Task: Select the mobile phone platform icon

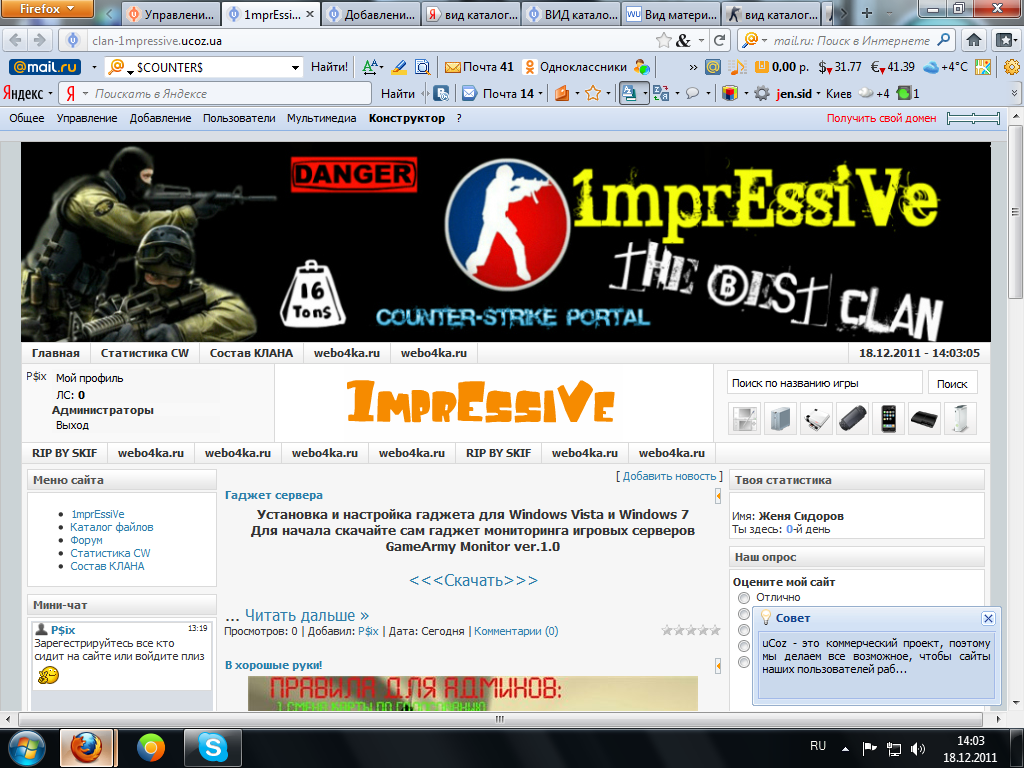Action: coord(888,419)
